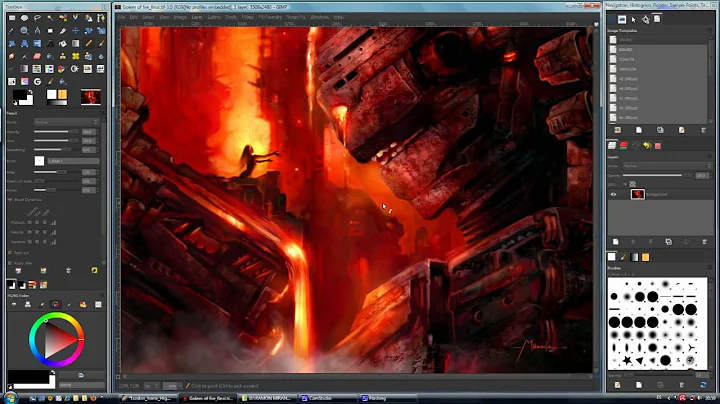720x404 pixels.
Task: Select the Blur droplet tool
Action: pyautogui.click(x=101, y=56)
